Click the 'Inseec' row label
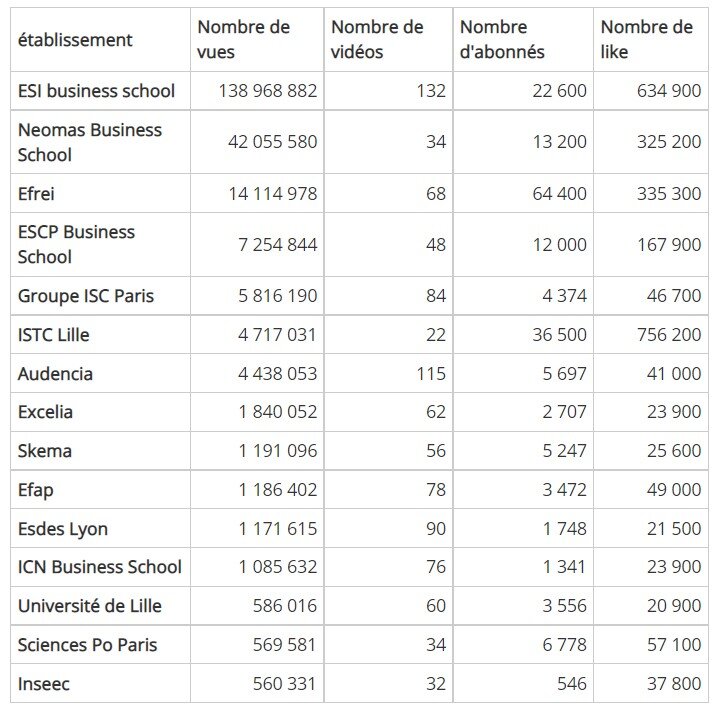 43,684
